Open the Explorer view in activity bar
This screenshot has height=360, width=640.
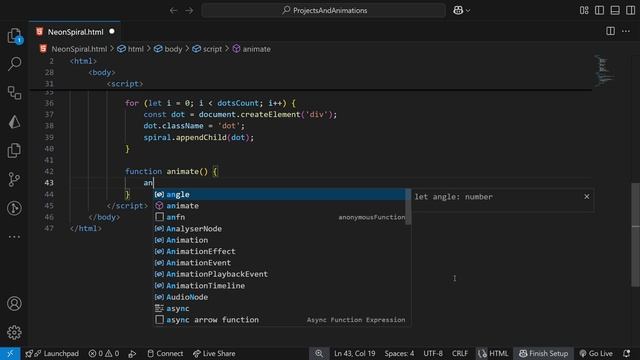pos(15,36)
